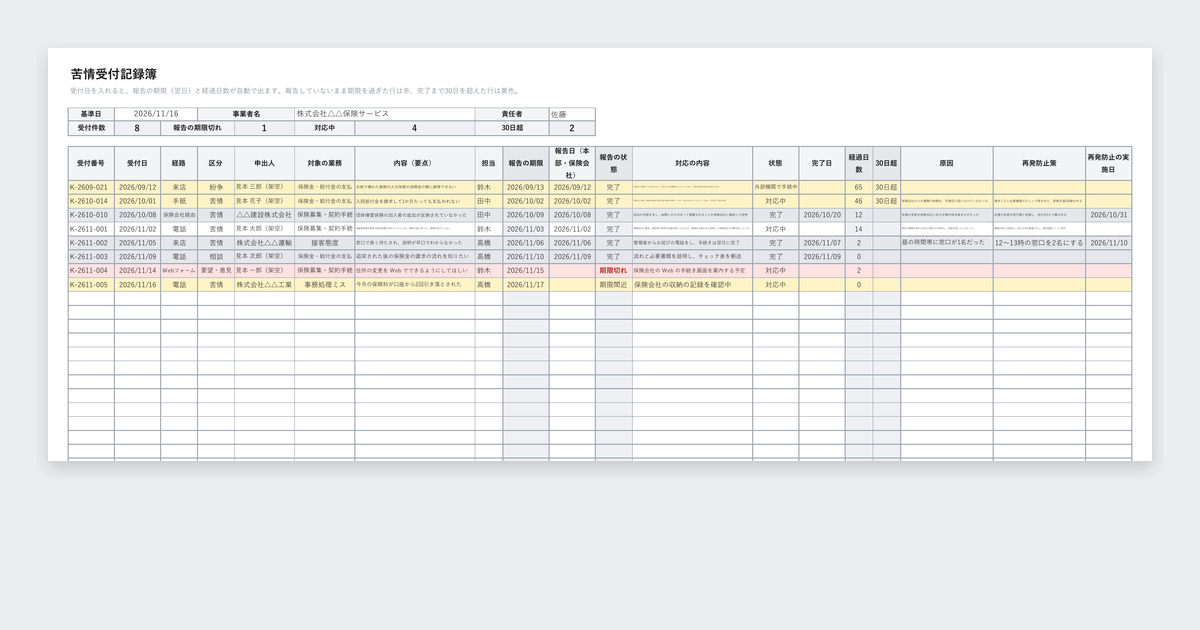The image size is (1200, 630).
Task: Select prevention date 2026/10/31
Action: [x=1109, y=215]
